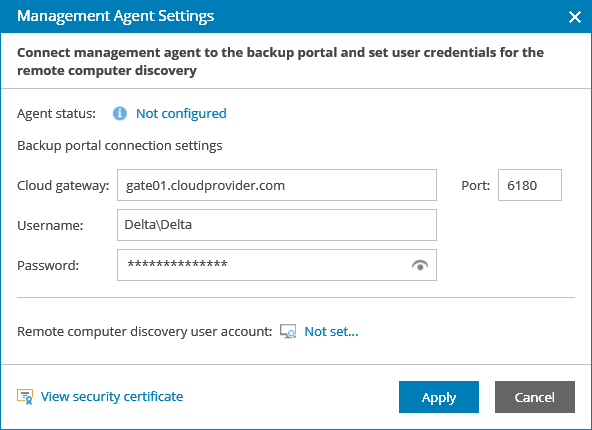Open the Not configured status link

pyautogui.click(x=181, y=113)
